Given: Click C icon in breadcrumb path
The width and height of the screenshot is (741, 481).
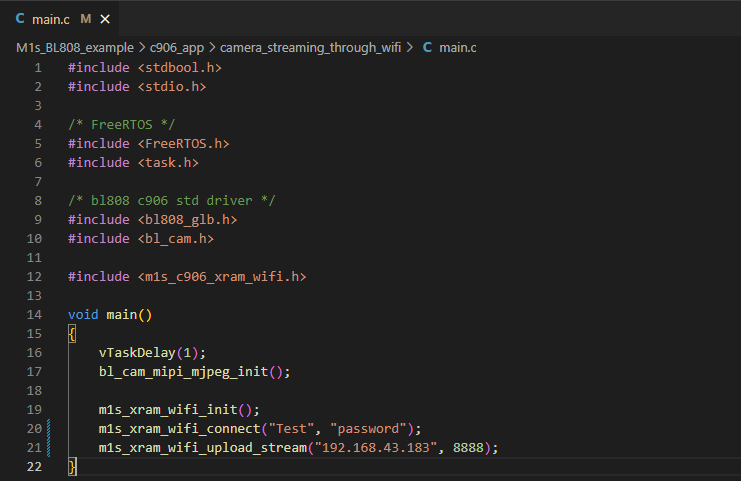Looking at the screenshot, I should [427, 47].
